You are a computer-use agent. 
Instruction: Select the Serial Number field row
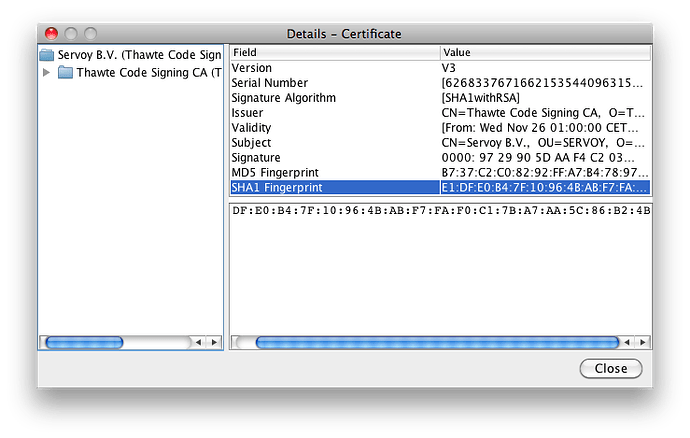pos(440,83)
